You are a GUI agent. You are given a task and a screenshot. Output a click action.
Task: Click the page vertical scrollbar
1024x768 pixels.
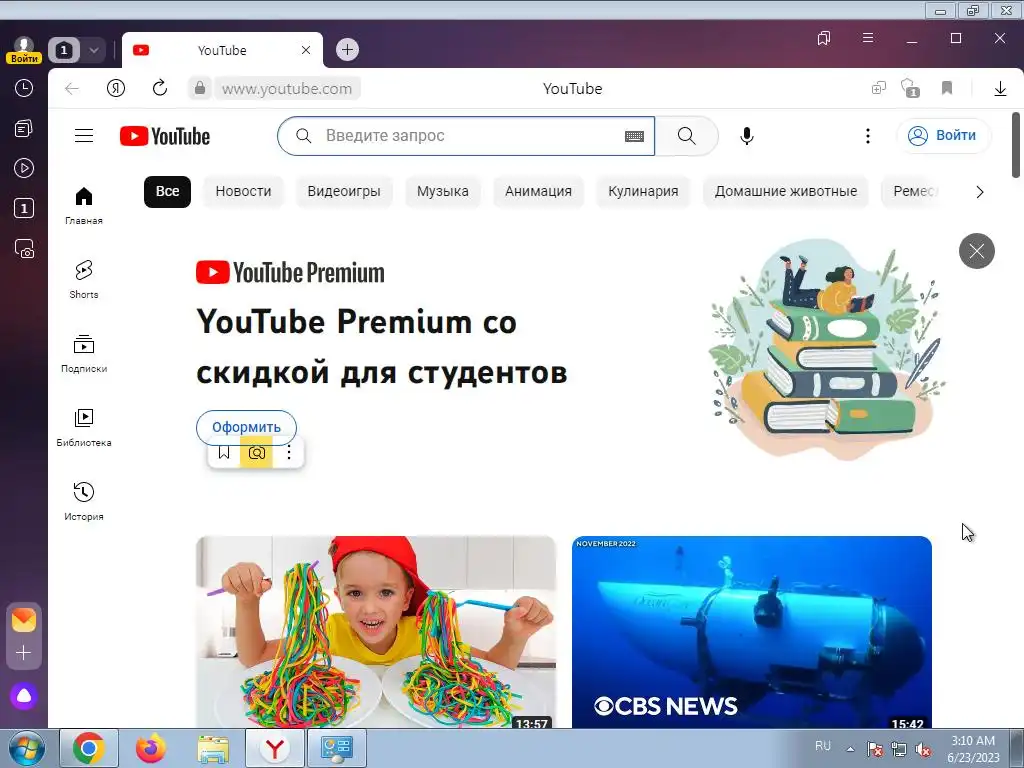[1016, 144]
